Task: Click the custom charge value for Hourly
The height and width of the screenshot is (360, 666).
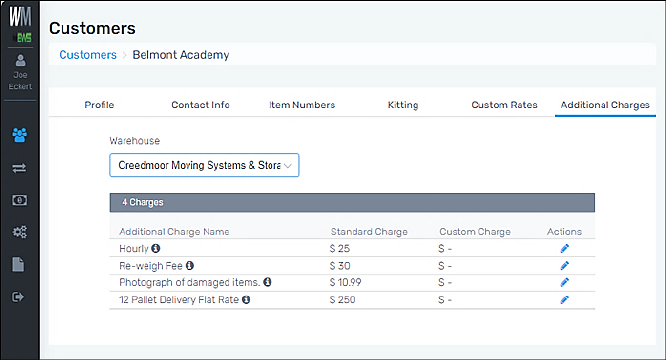Action: [x=445, y=249]
